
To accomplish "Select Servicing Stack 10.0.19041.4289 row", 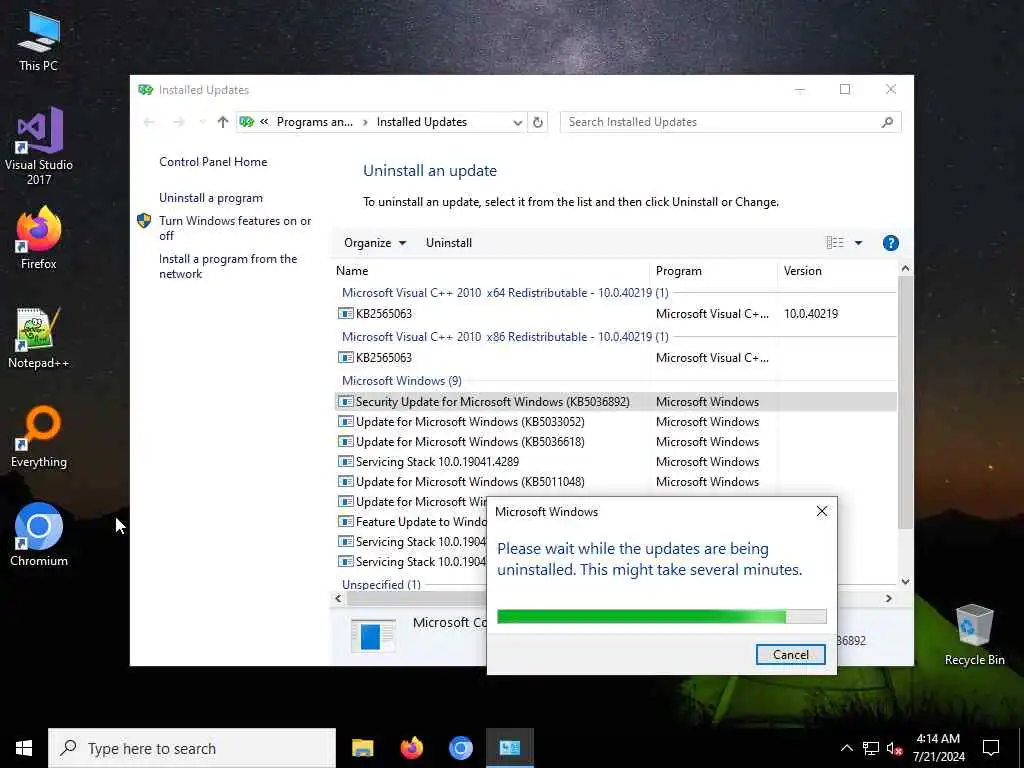I will (x=615, y=462).
